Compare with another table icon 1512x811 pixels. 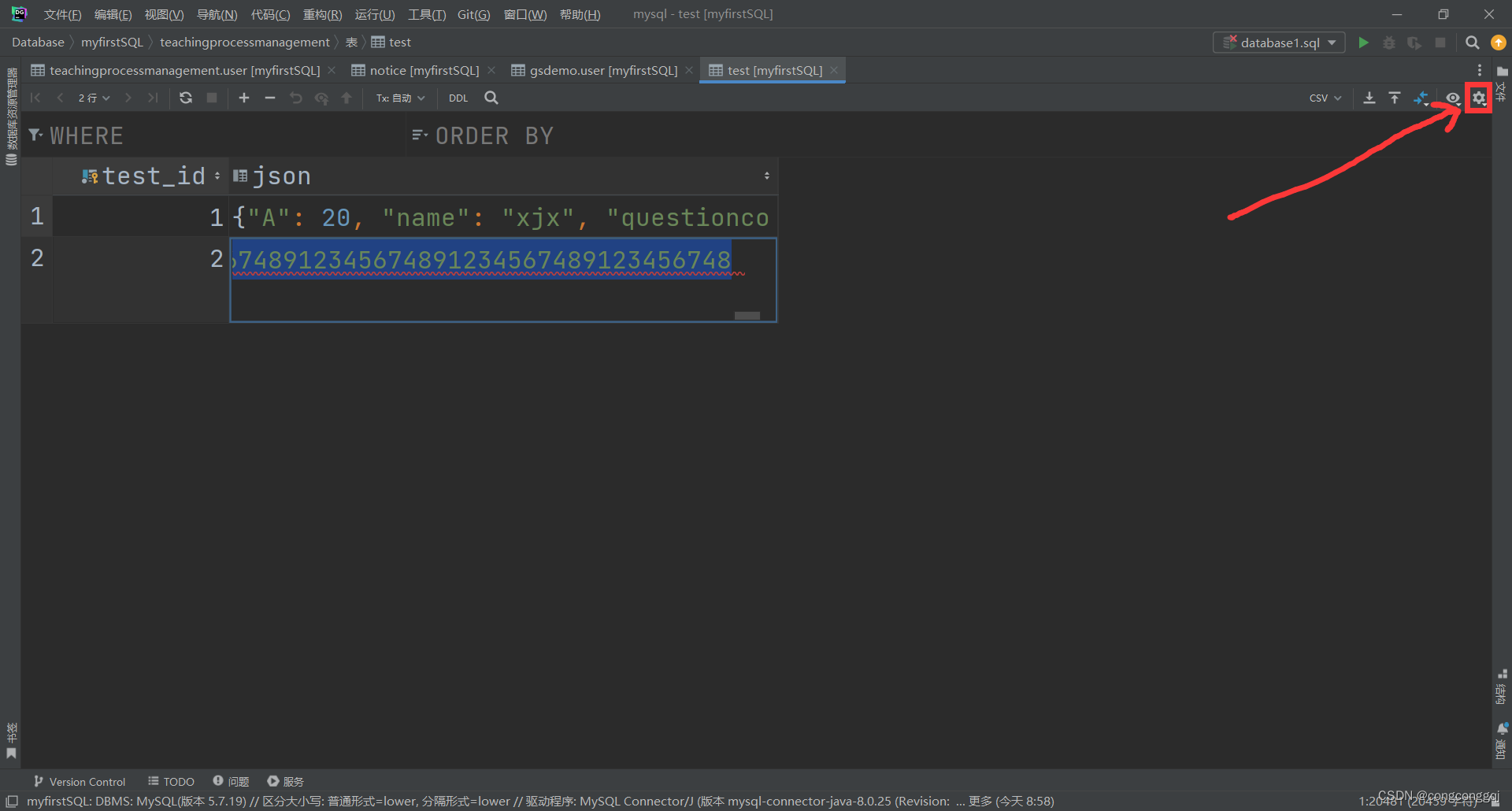tap(1421, 98)
